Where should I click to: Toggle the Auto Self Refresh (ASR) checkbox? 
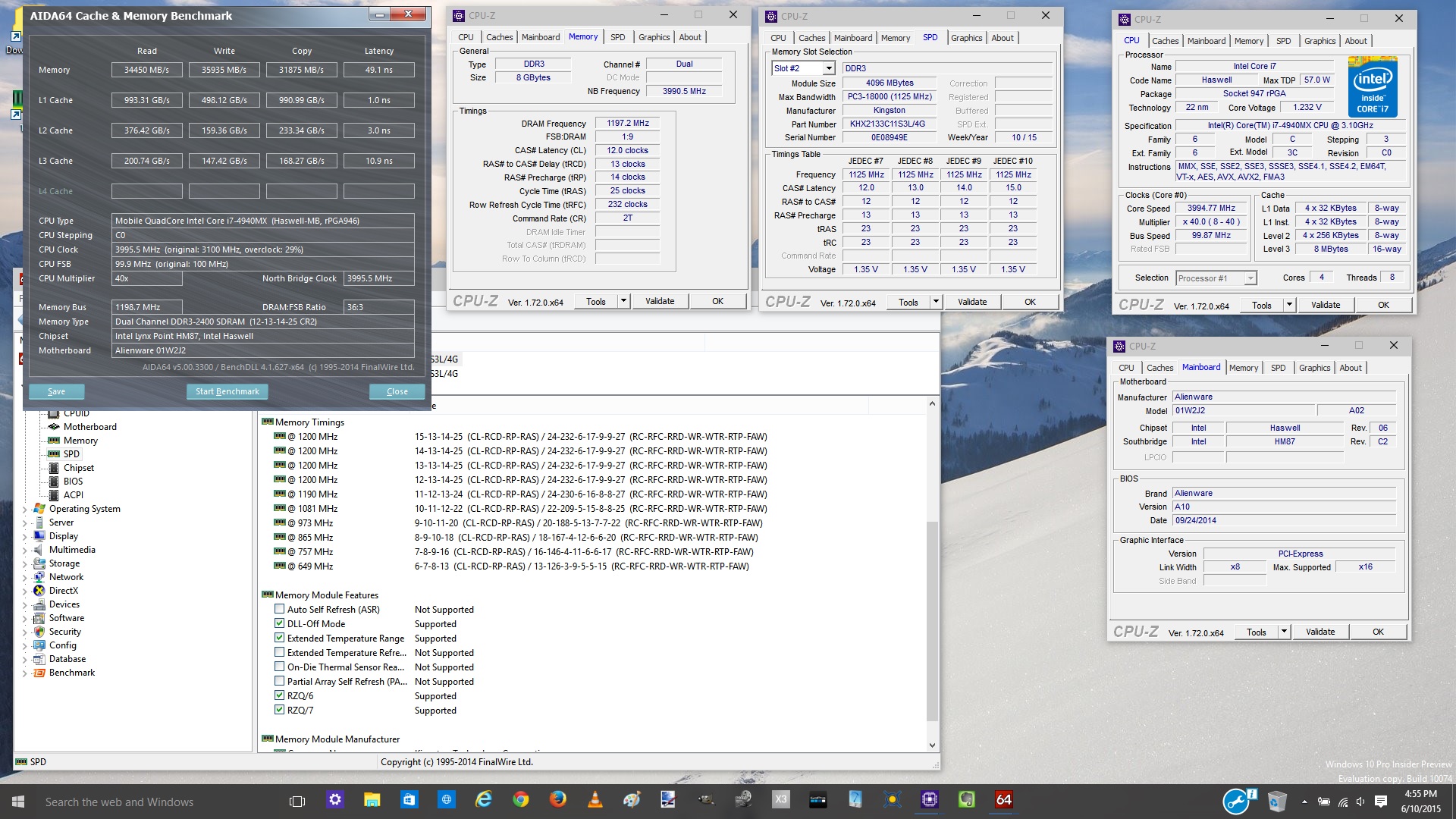point(279,609)
